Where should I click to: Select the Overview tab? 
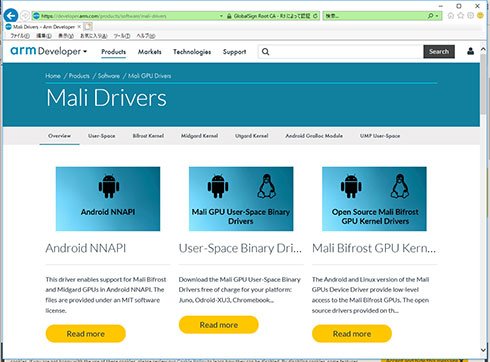59,136
